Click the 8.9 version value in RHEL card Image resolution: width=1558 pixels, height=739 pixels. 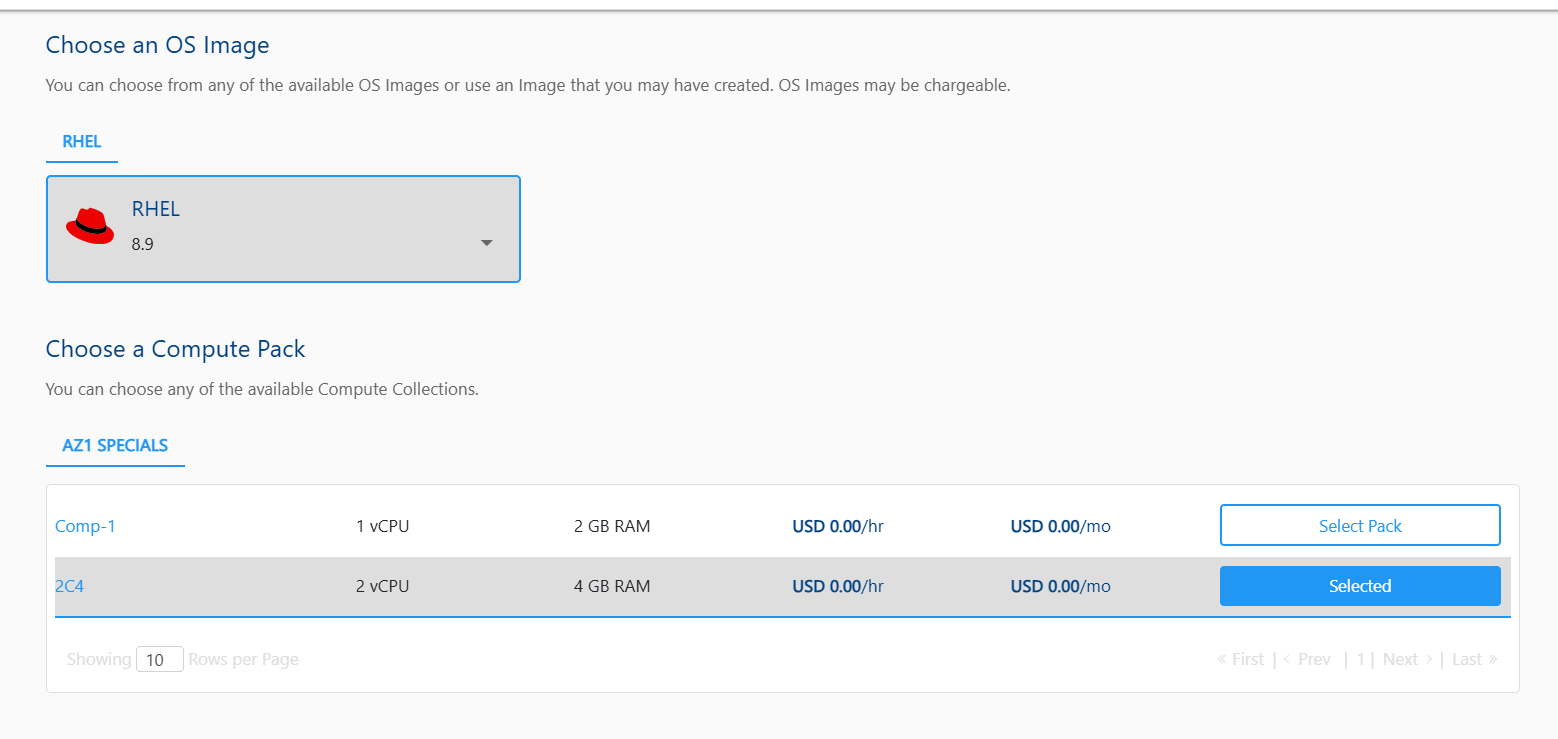coord(143,244)
